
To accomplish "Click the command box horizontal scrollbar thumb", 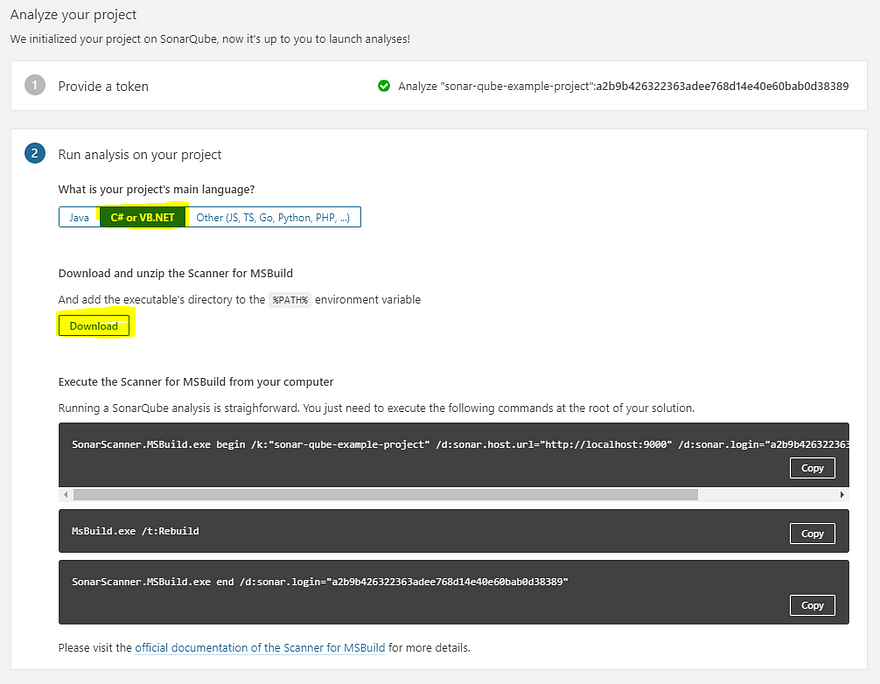I will click(x=386, y=494).
